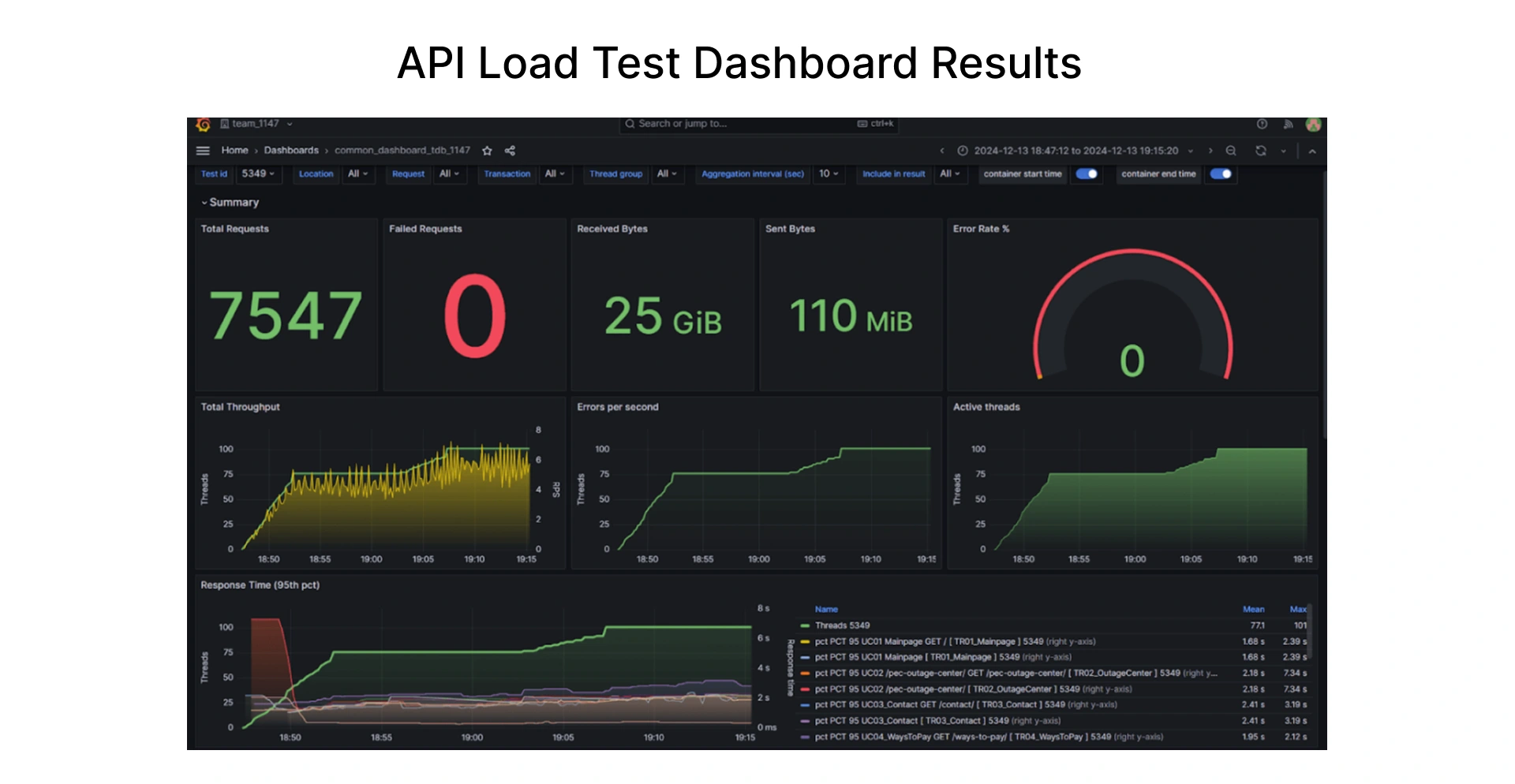Mark dashboard as favorite with star icon
The image size is (1515, 784).
pyautogui.click(x=487, y=151)
